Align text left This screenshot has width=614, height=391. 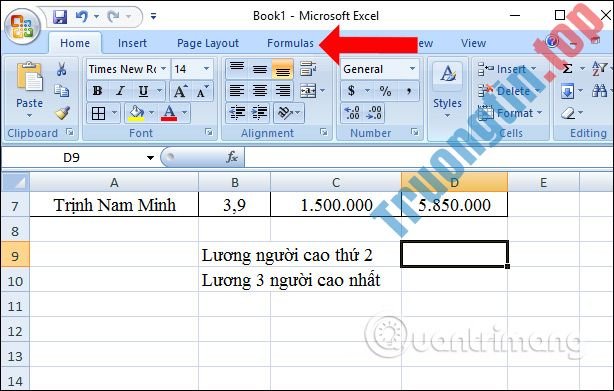(237, 91)
